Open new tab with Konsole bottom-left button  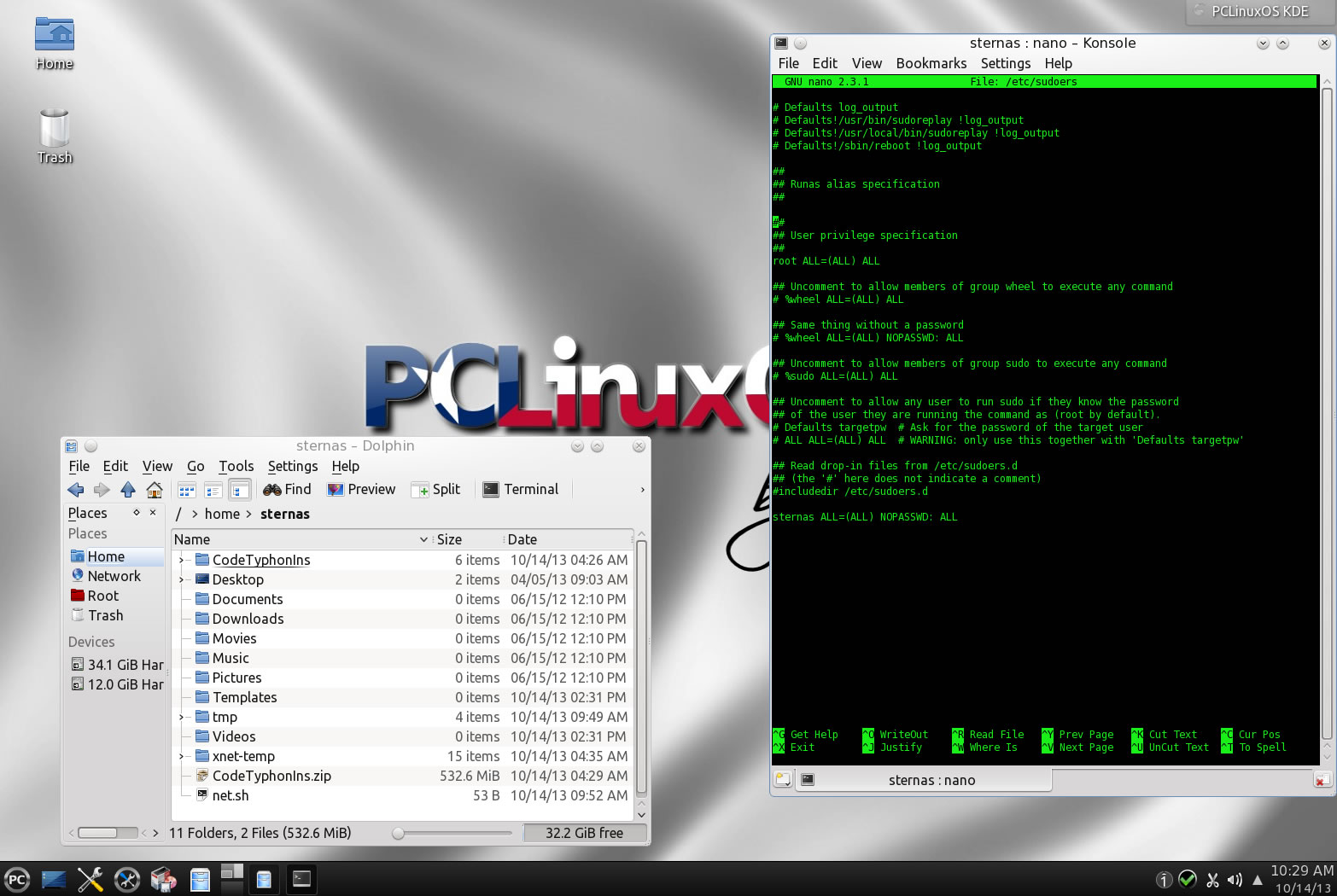click(x=783, y=779)
